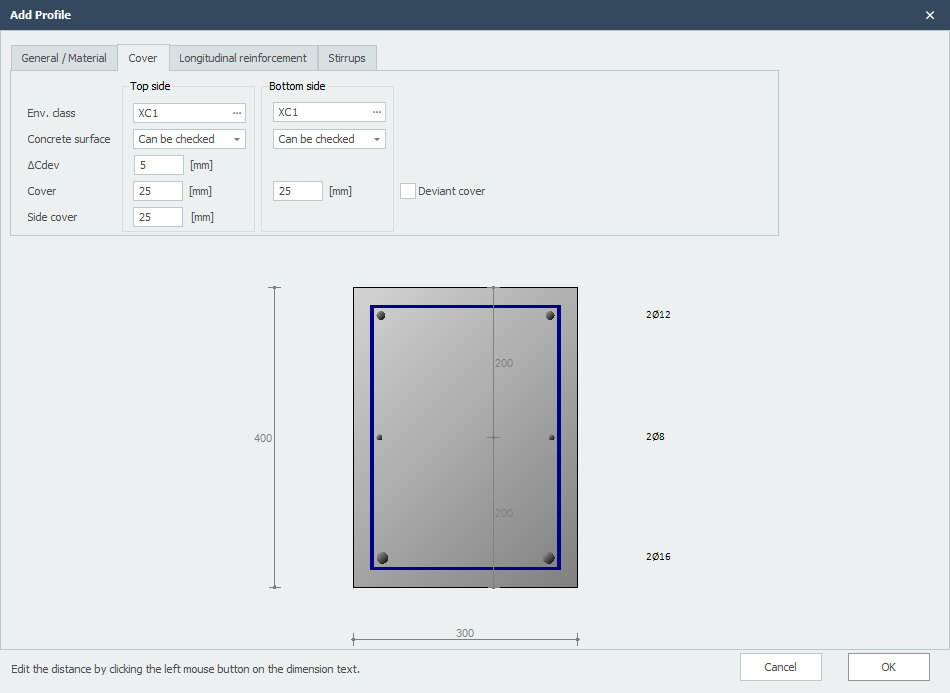Close the Add Profile dialog

tap(929, 15)
